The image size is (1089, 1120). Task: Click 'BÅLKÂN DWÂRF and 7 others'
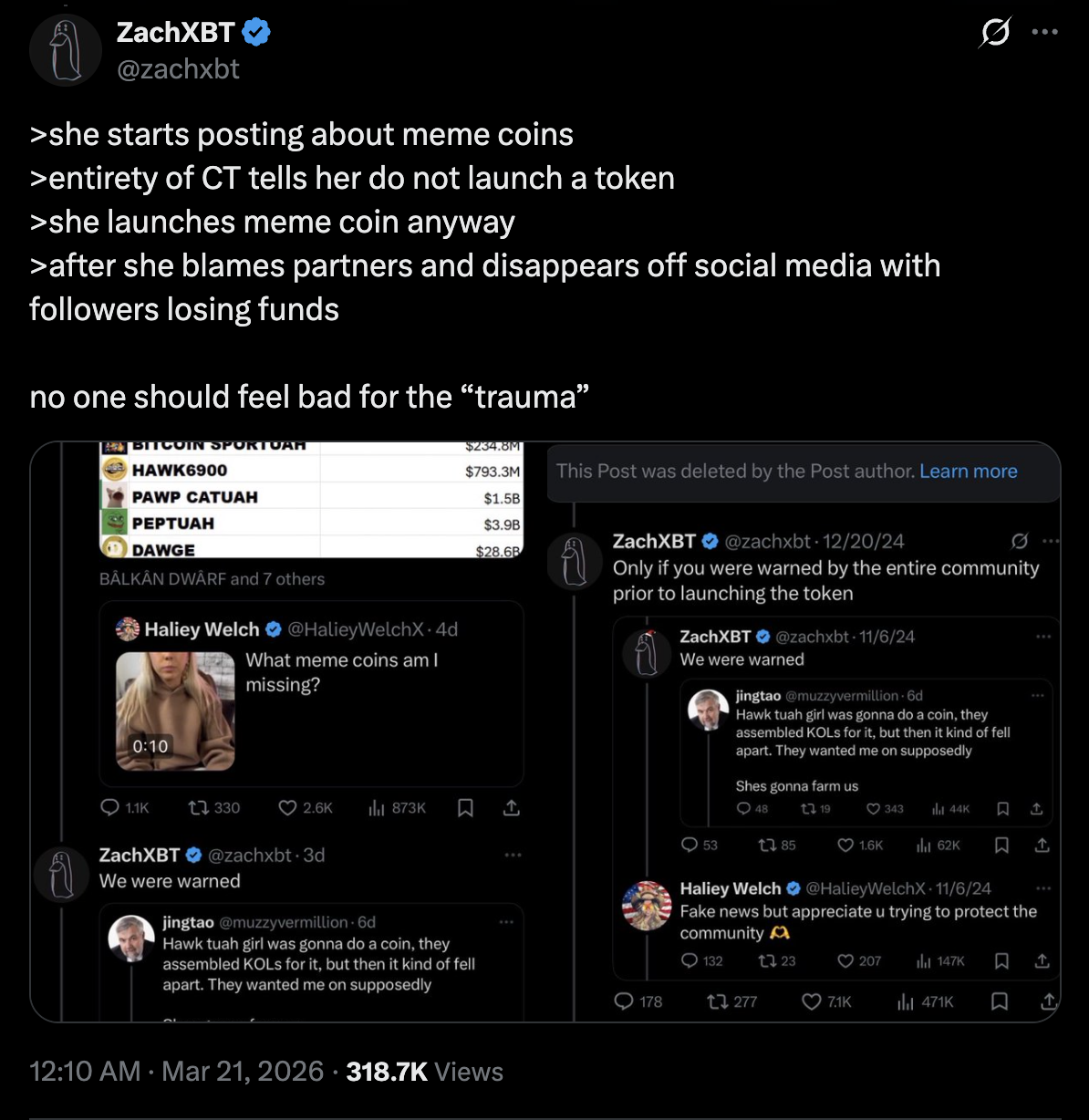point(212,578)
